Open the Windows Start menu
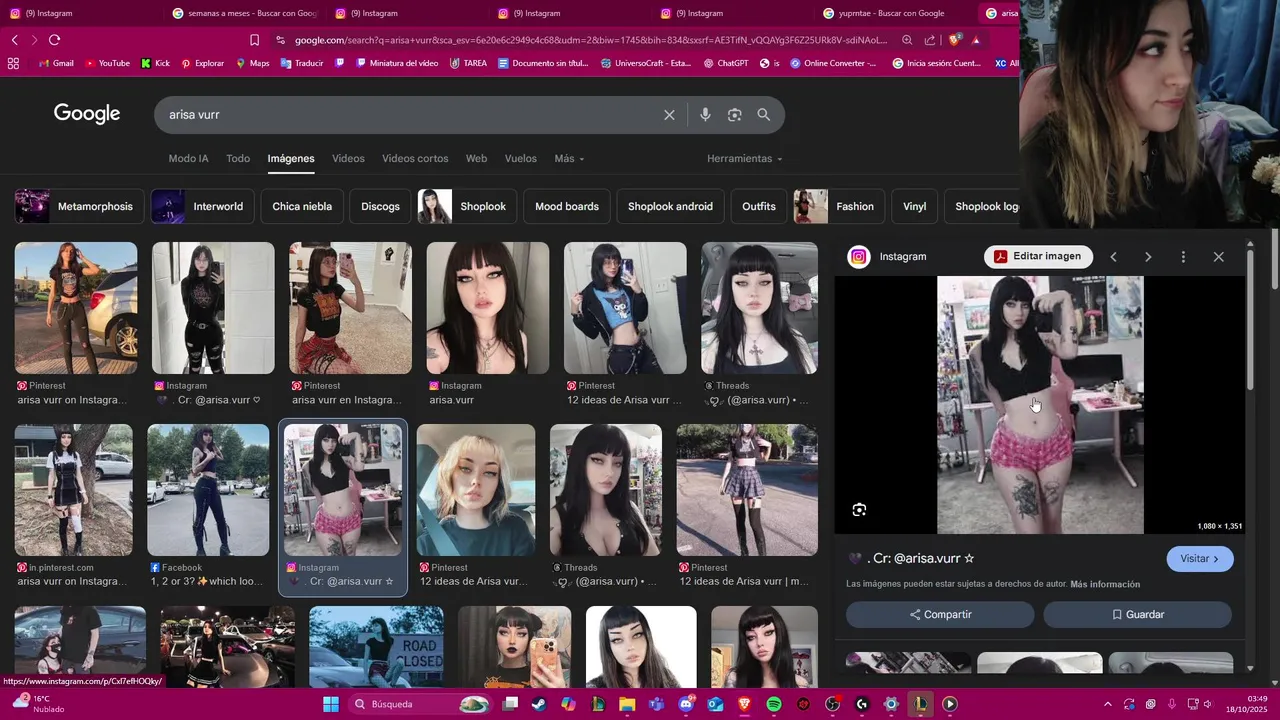The image size is (1280, 720). [331, 704]
